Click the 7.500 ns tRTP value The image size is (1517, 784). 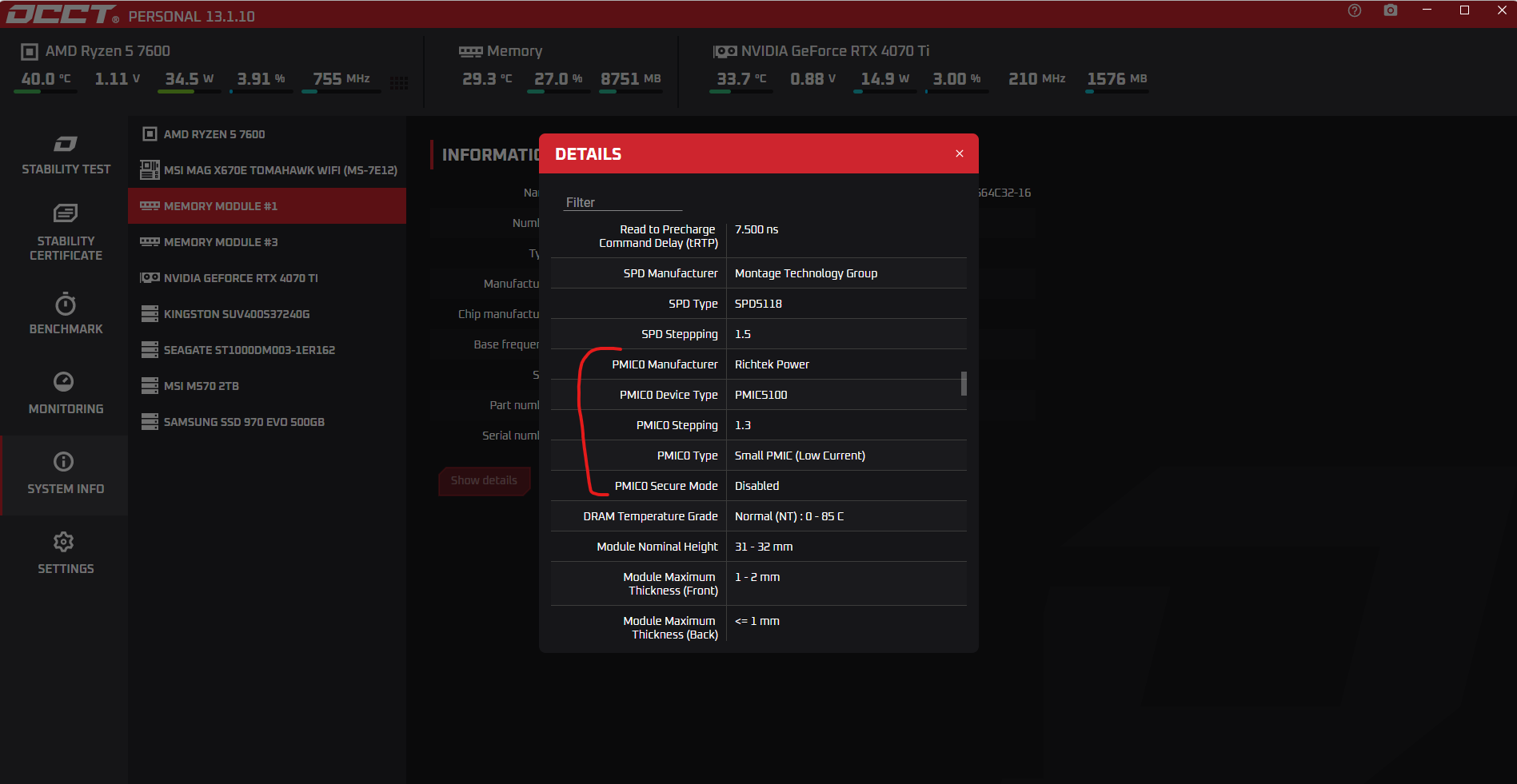757,229
